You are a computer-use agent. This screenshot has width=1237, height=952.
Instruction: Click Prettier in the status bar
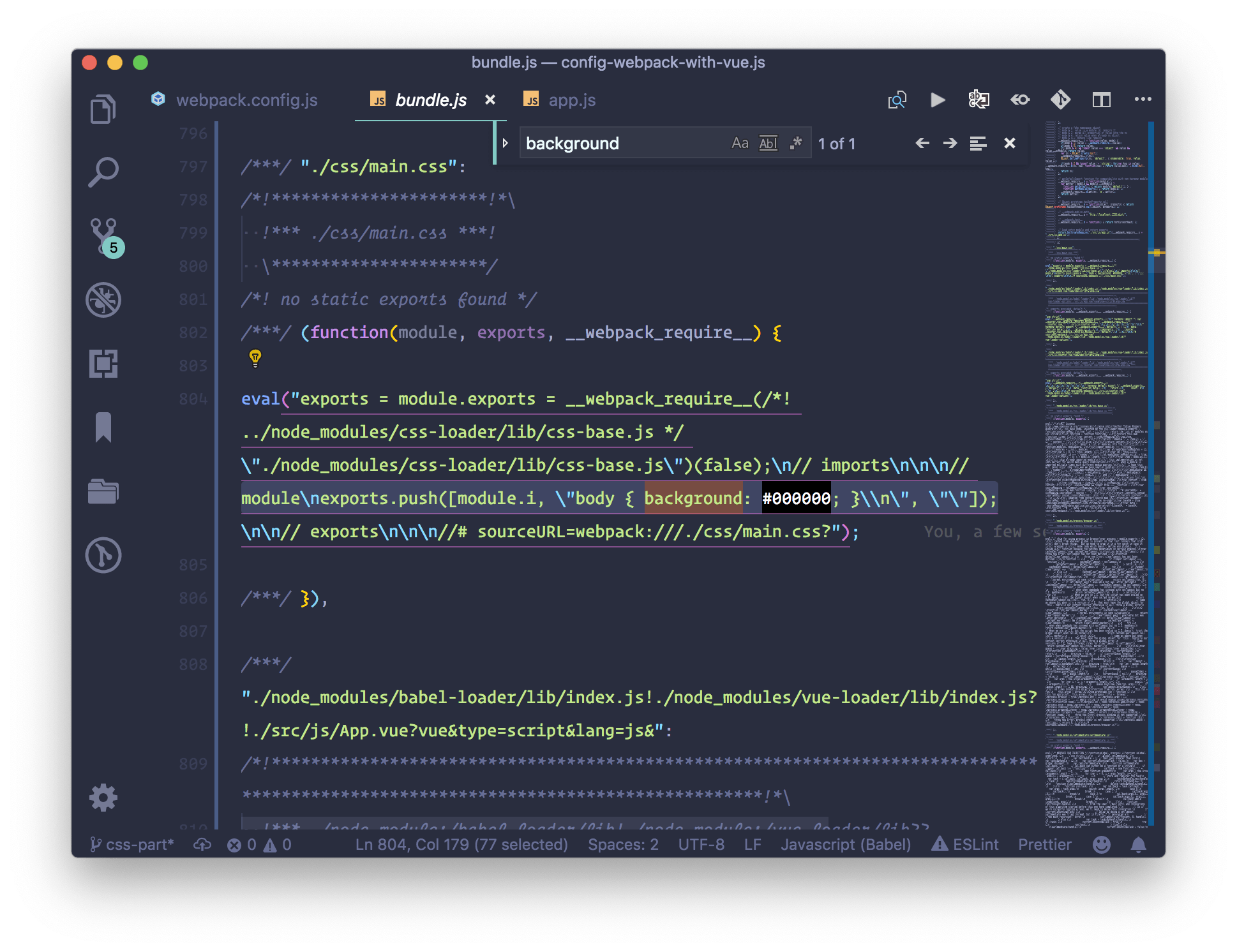tap(1044, 844)
